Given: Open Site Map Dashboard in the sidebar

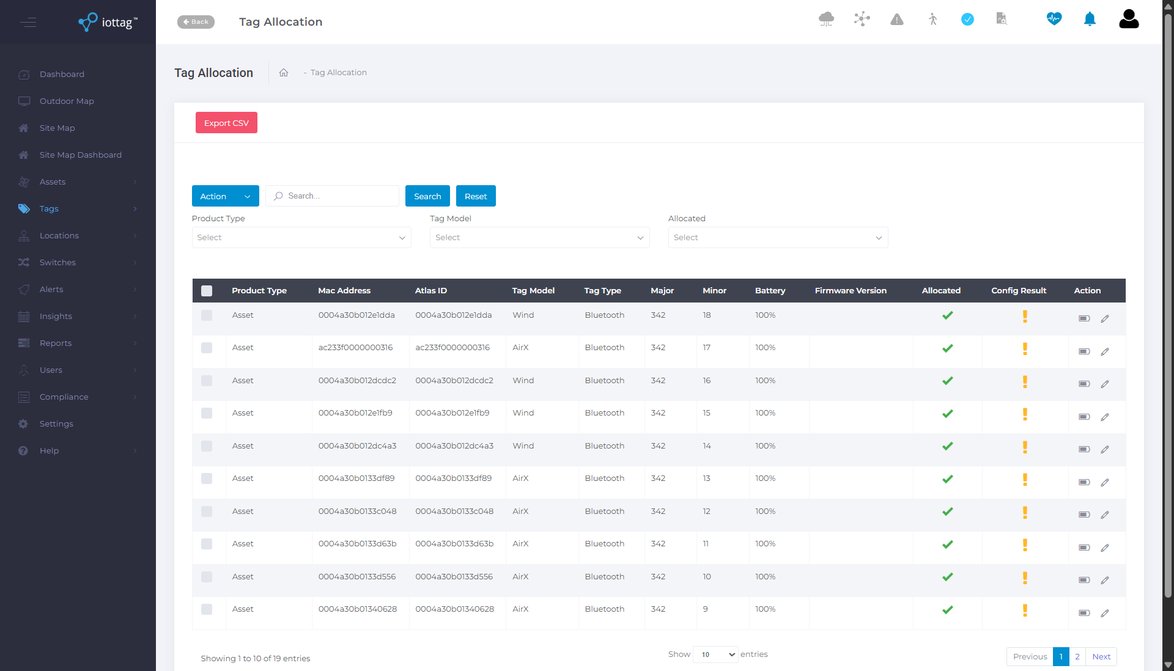Looking at the screenshot, I should pyautogui.click(x=78, y=155).
